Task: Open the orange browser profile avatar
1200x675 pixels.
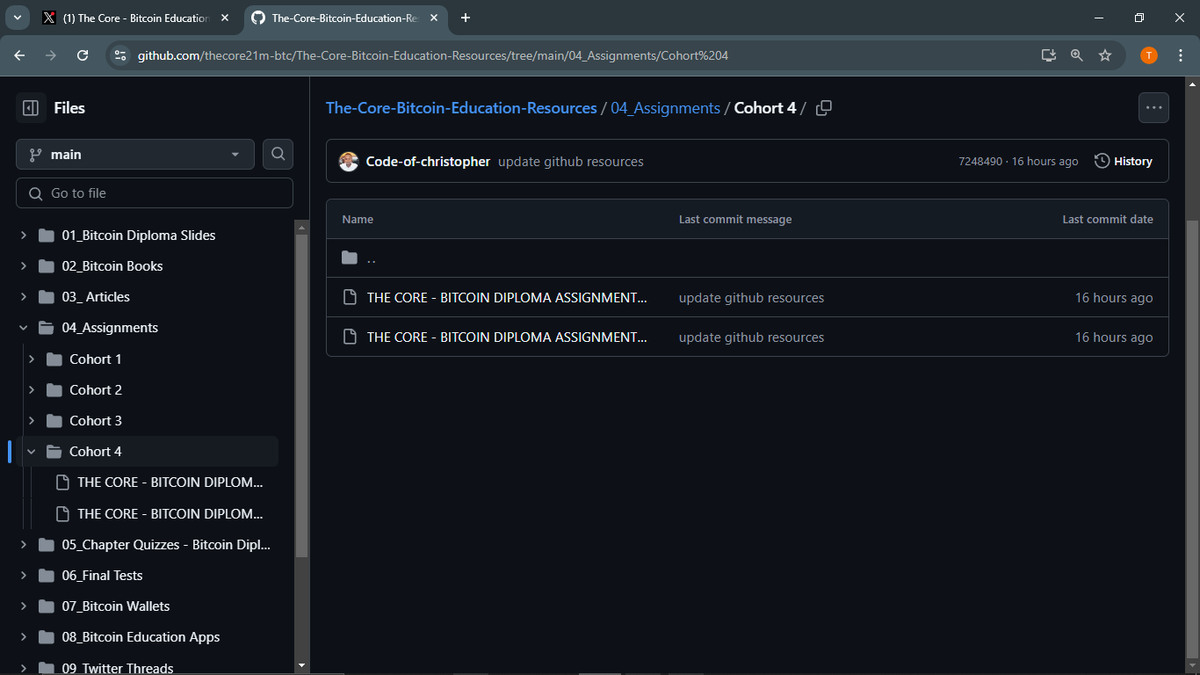Action: tap(1149, 55)
